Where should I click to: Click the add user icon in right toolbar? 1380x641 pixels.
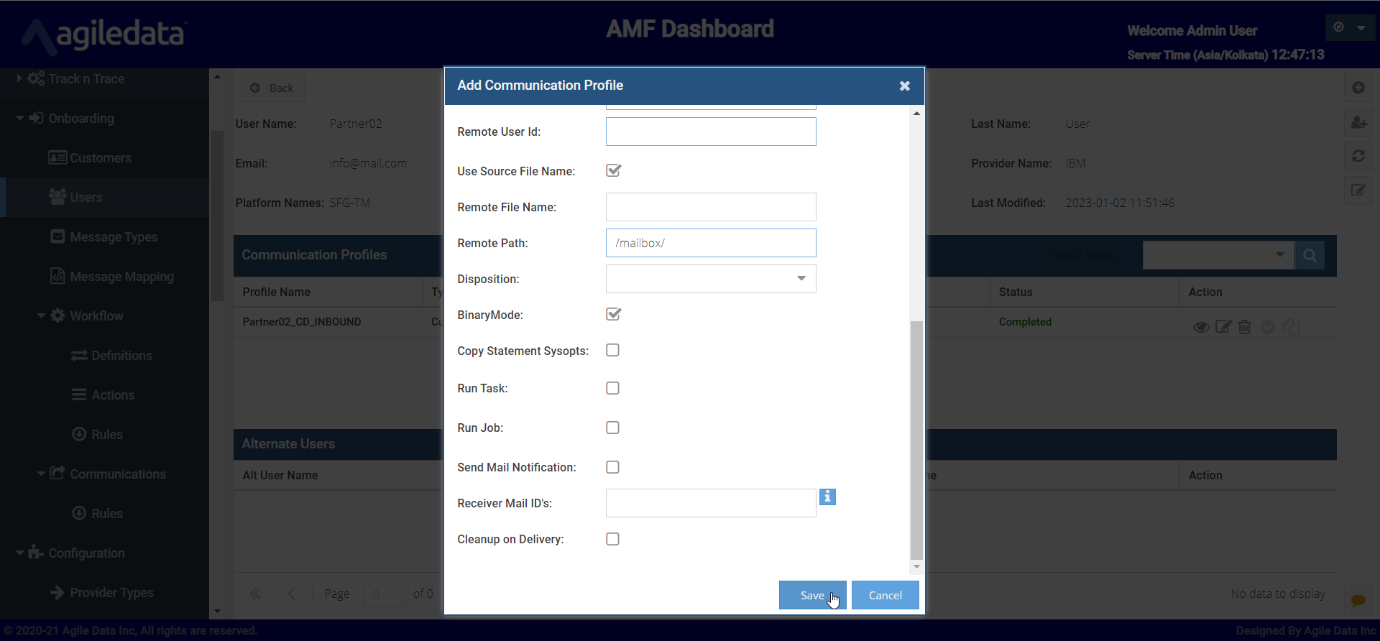tap(1358, 122)
